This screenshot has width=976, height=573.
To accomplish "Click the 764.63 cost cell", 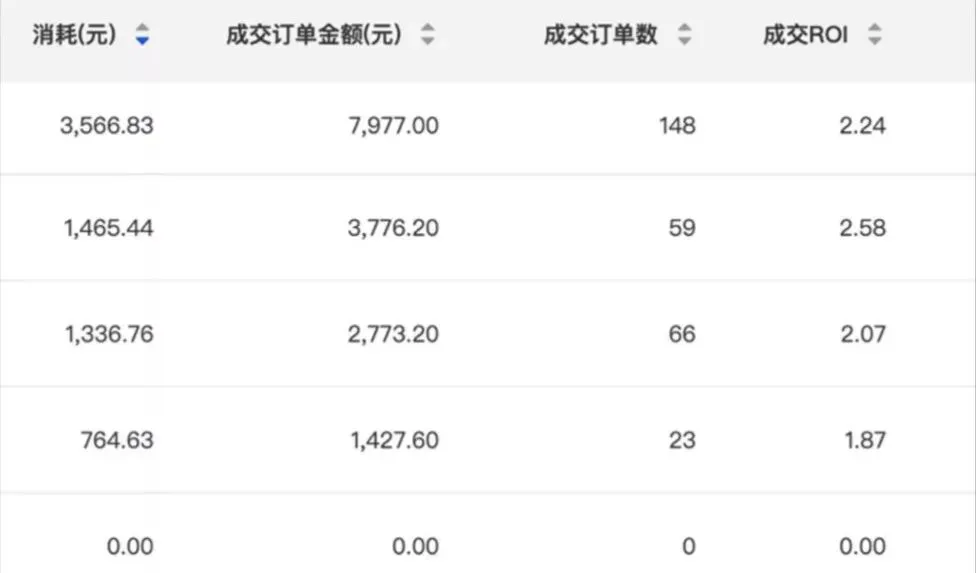I will 118,440.
